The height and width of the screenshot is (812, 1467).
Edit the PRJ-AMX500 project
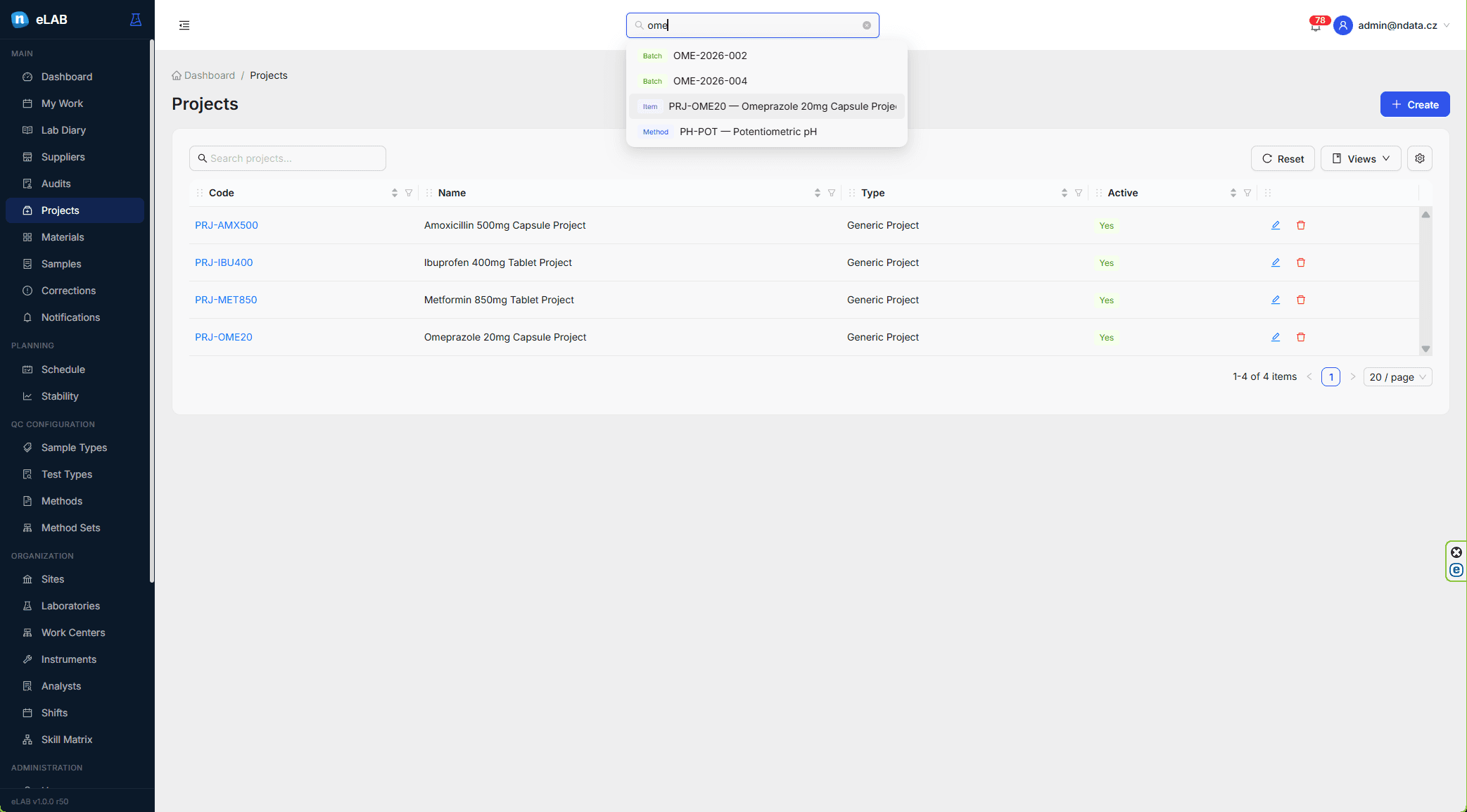pyautogui.click(x=1276, y=225)
